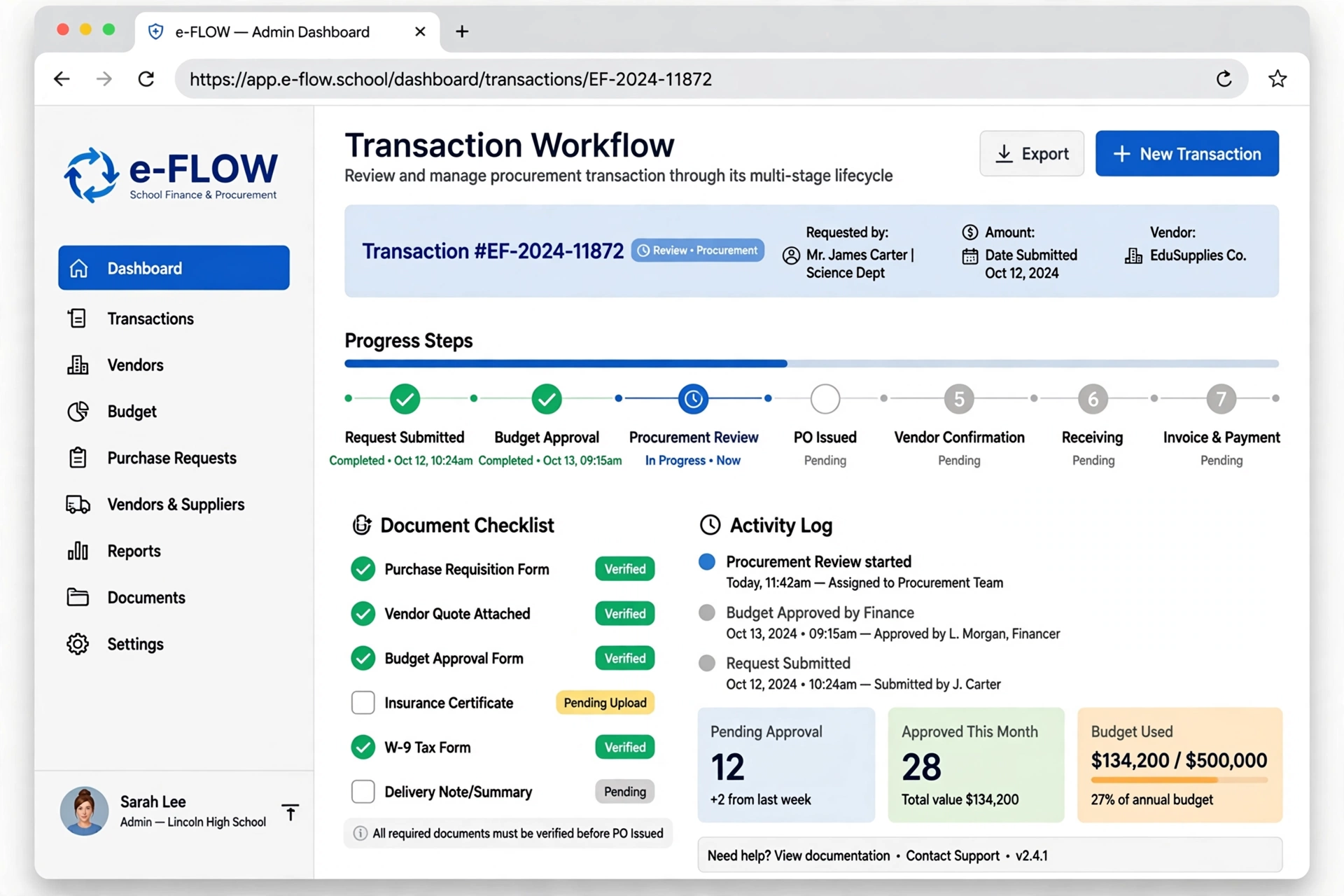The width and height of the screenshot is (1344, 896).
Task: Select the Budget Approval step checkmark
Action: coord(547,398)
